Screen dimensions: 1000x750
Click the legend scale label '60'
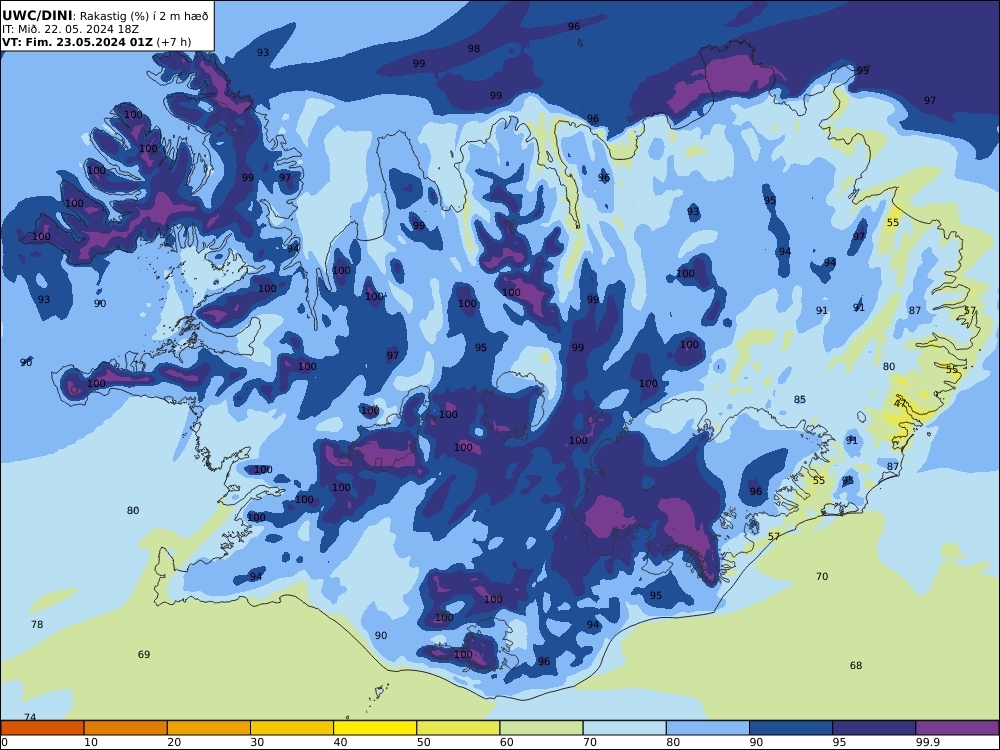pos(506,742)
